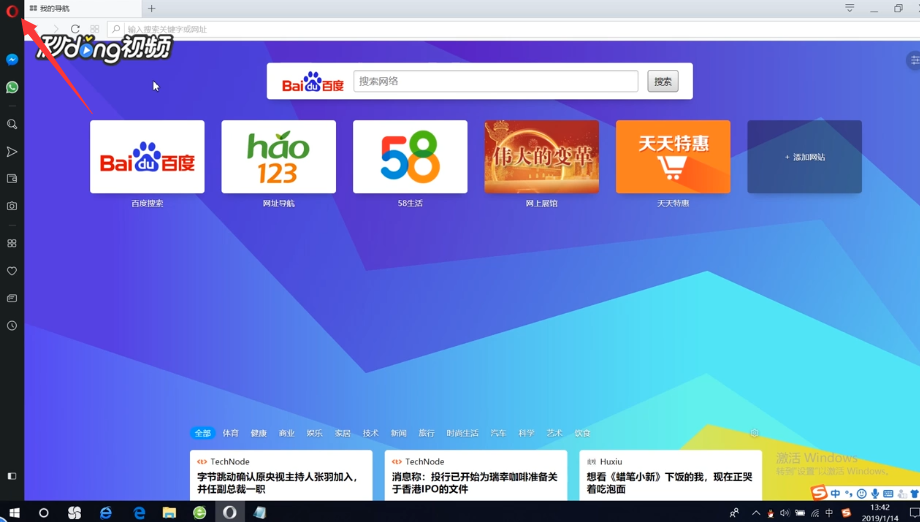
Task: Select the 商业 news category
Action: tap(287, 433)
